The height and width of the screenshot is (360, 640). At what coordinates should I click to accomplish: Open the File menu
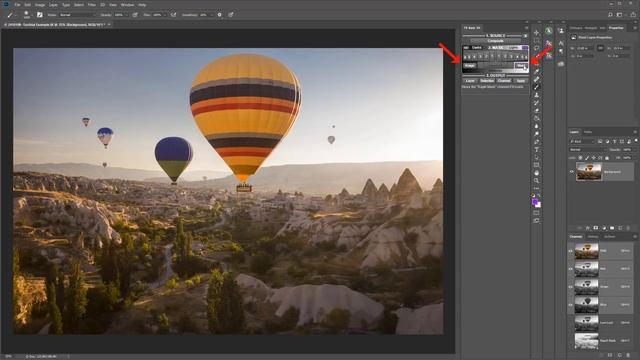point(17,4)
